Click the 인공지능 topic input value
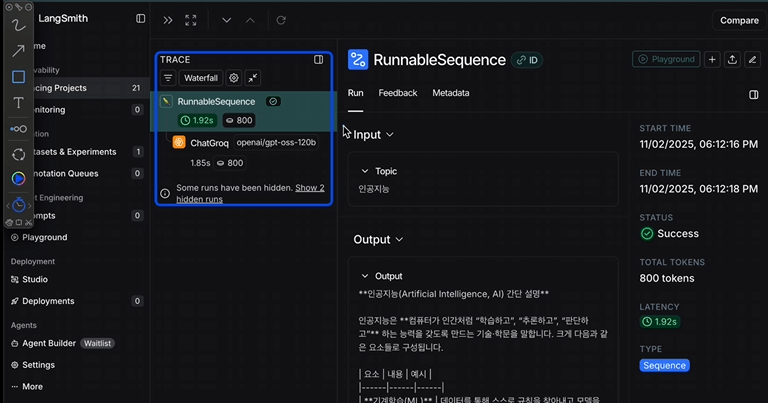Image resolution: width=768 pixels, height=403 pixels. [374, 189]
